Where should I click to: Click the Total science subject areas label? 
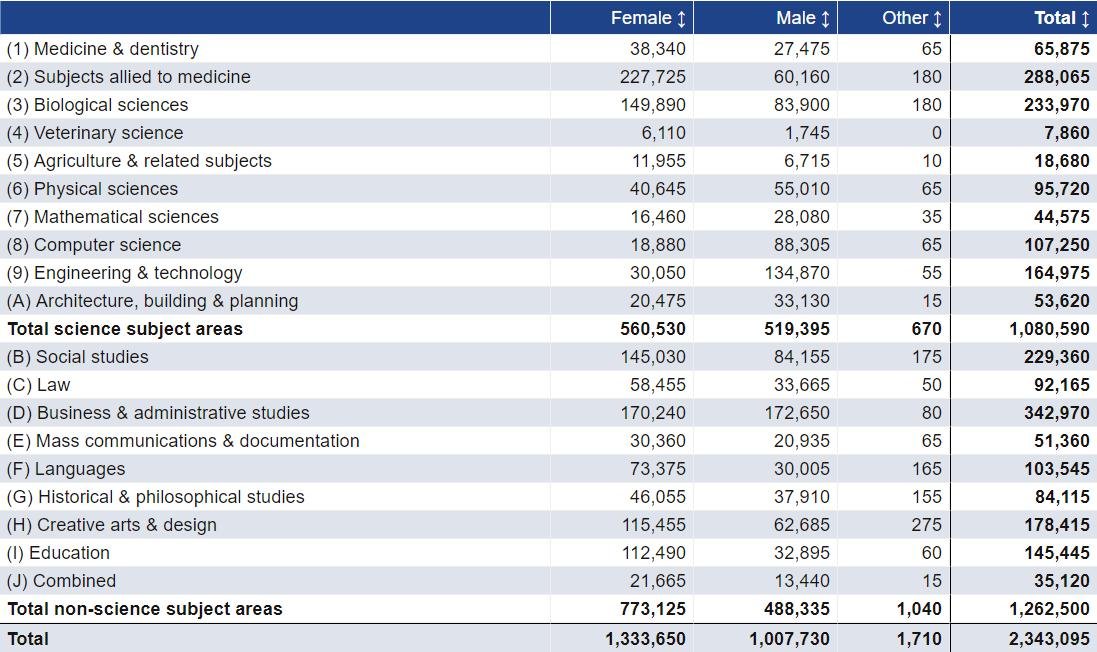pos(125,329)
